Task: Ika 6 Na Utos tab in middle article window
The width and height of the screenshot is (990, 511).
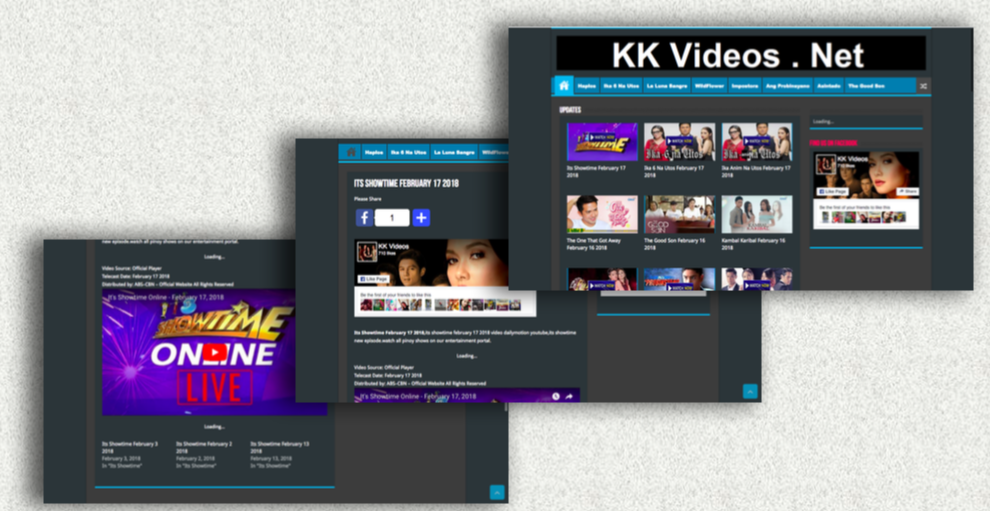Action: point(409,152)
